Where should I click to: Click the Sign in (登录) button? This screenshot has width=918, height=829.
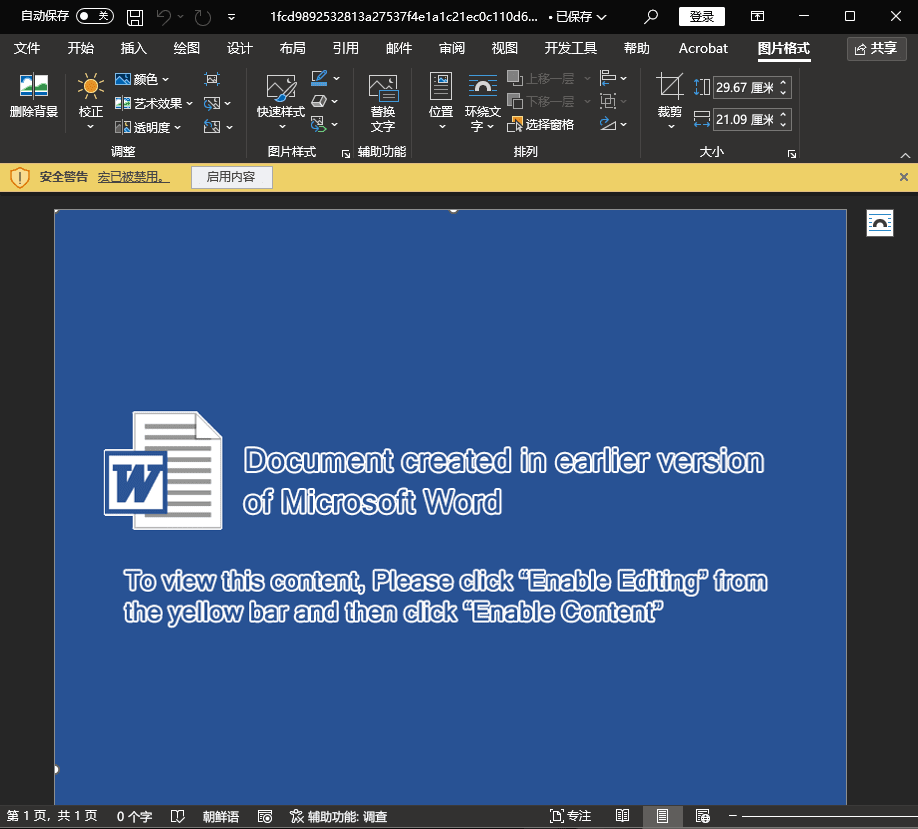click(x=701, y=16)
